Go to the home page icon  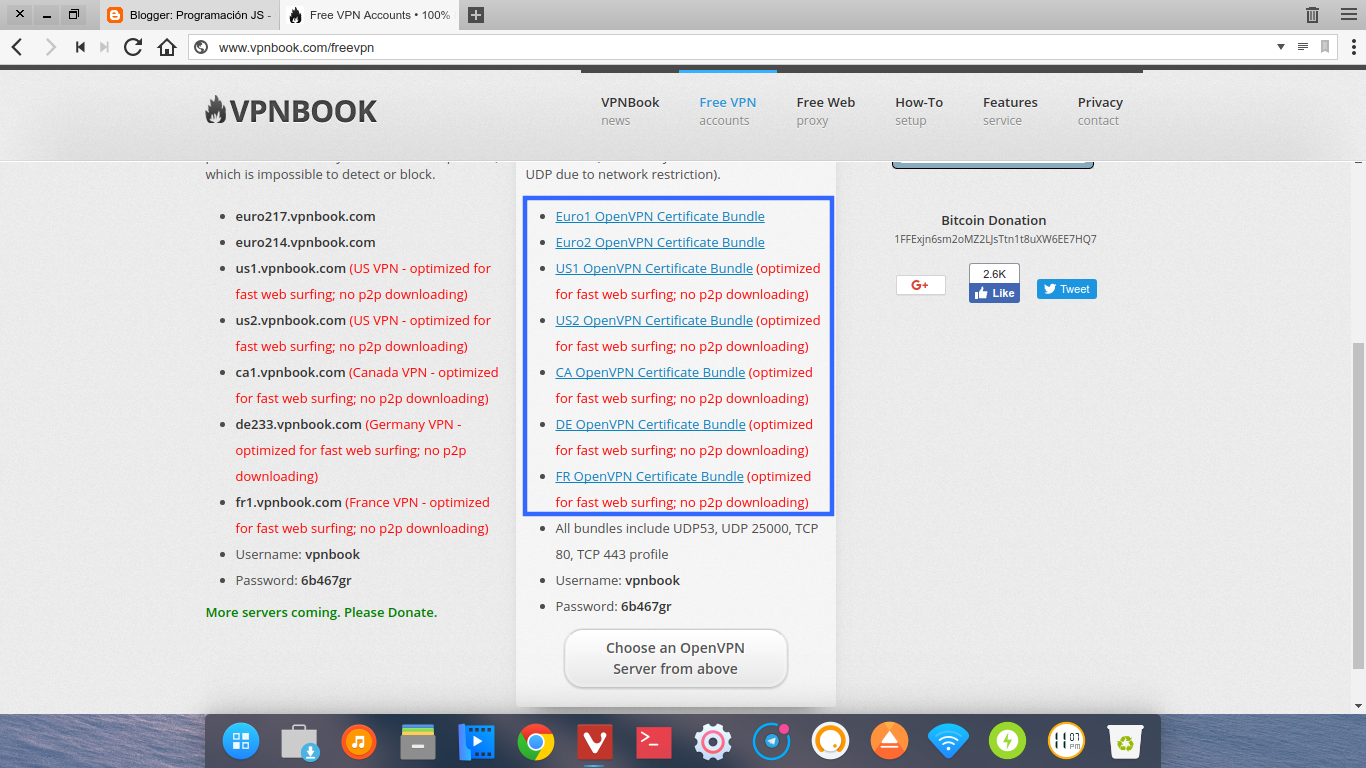pyautogui.click(x=167, y=47)
